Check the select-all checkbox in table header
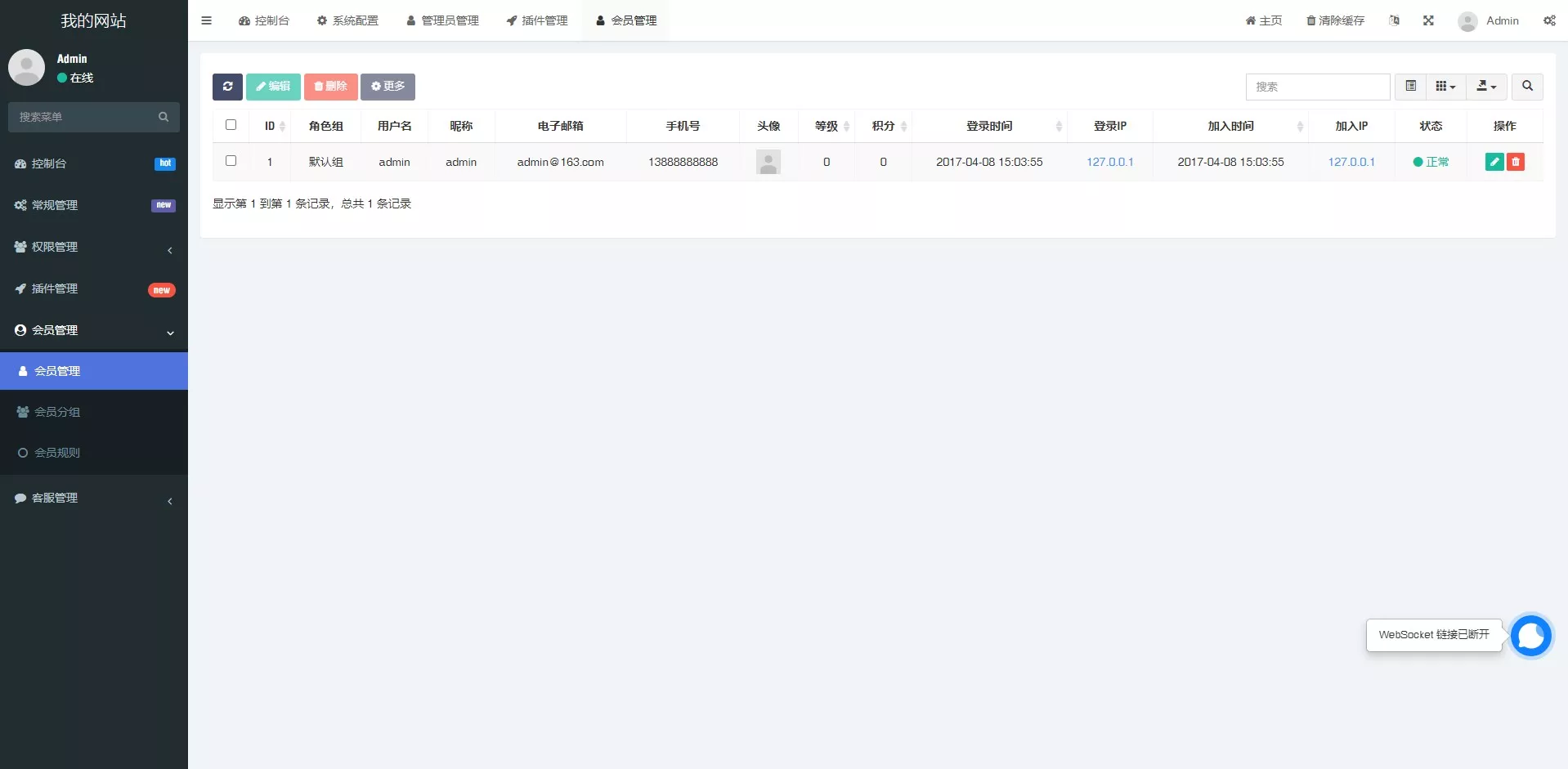This screenshot has width=1568, height=769. coord(231,125)
